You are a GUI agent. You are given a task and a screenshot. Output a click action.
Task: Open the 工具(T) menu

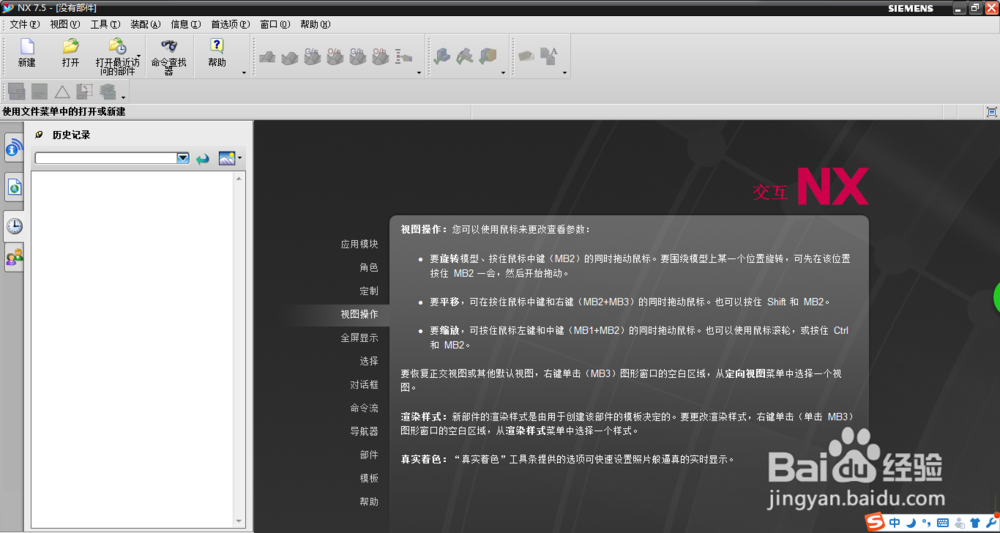tap(105, 24)
